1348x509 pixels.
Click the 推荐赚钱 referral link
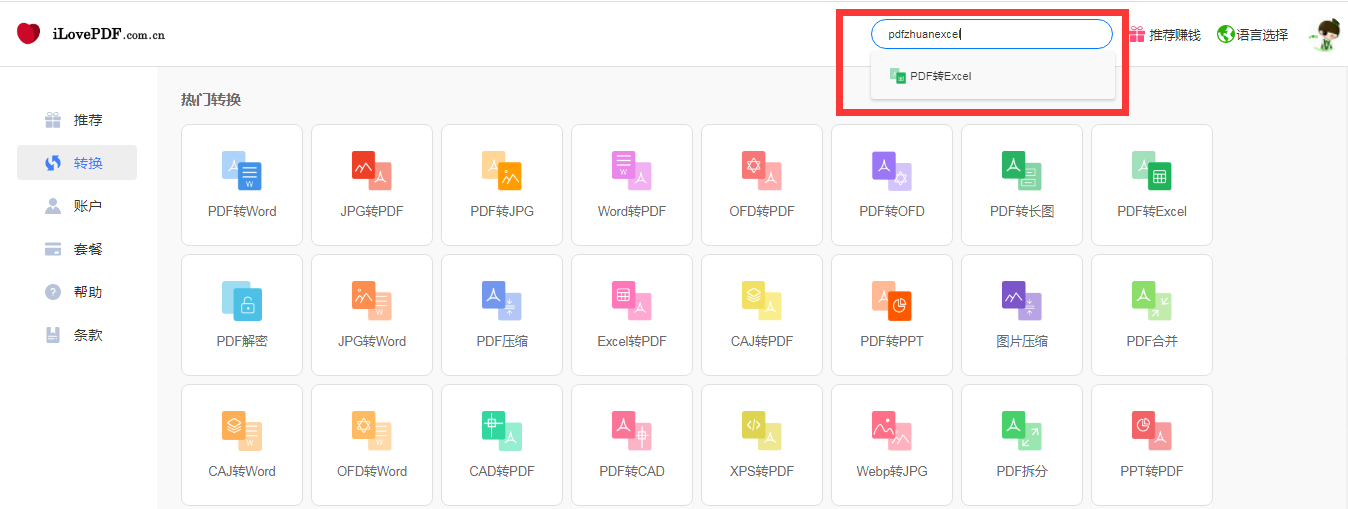pos(1164,35)
